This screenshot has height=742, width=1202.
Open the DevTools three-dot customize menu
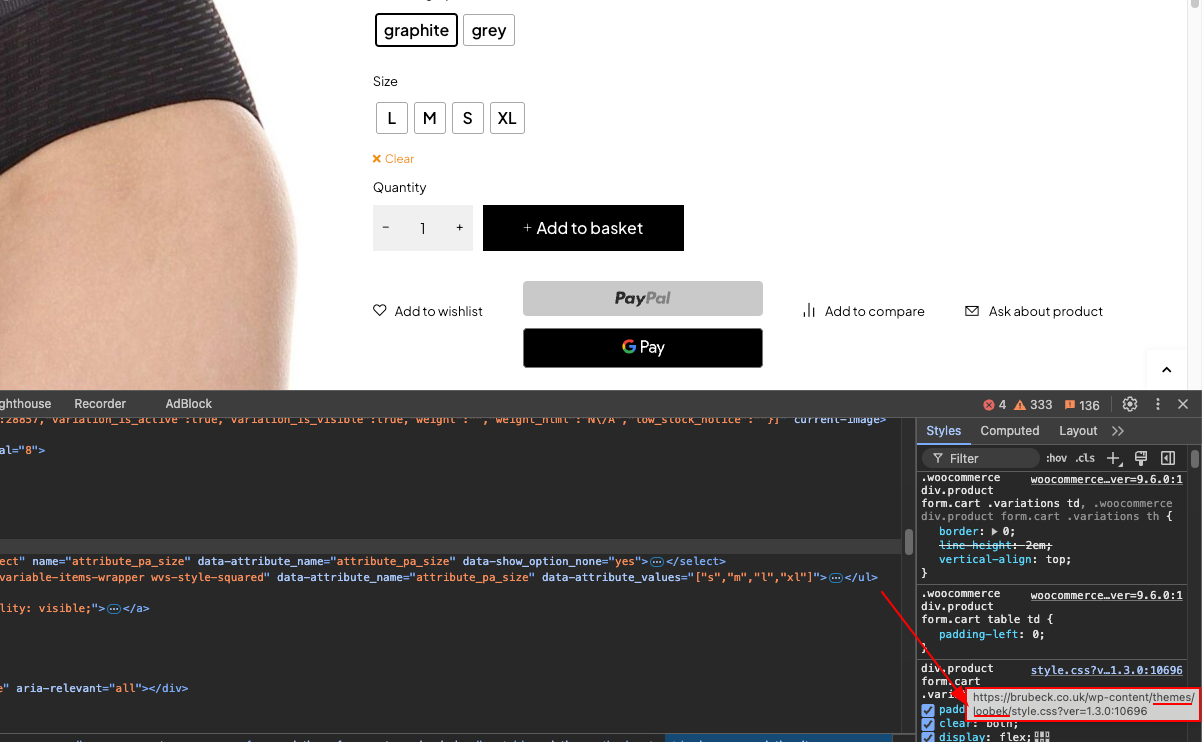(1158, 404)
